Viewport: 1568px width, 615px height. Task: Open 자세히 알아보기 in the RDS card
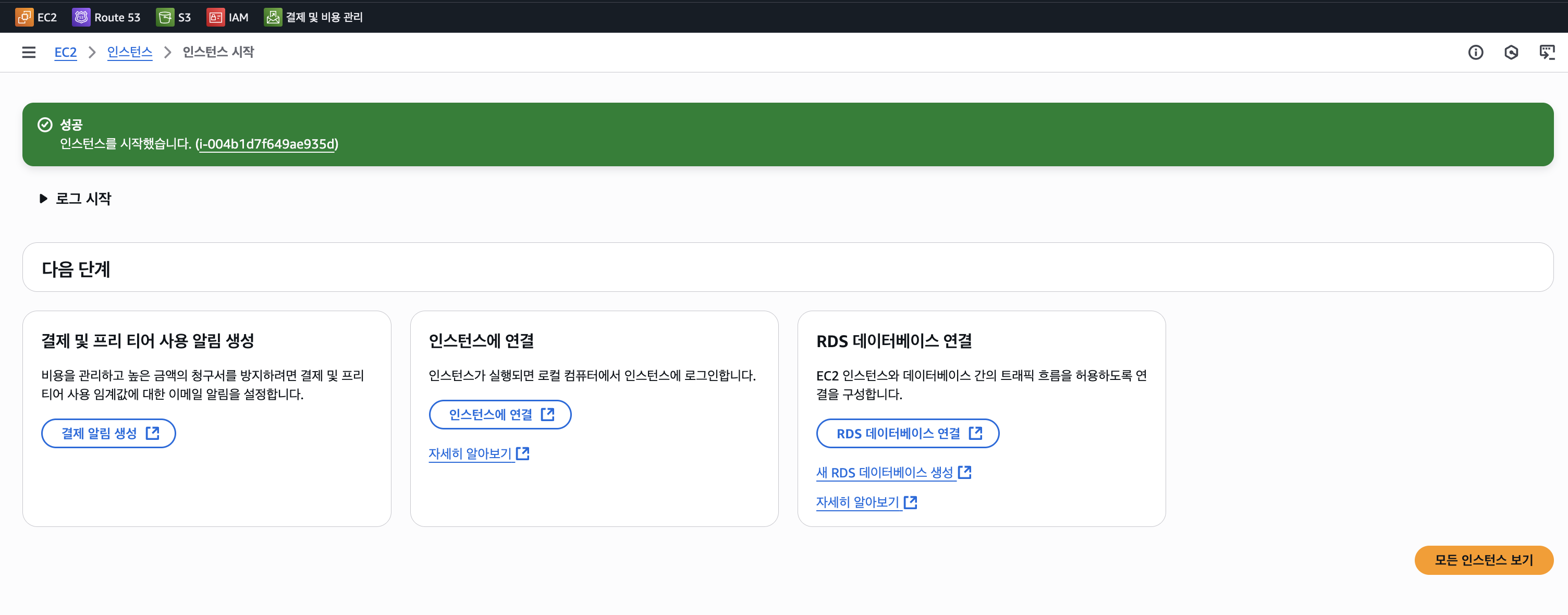click(865, 502)
